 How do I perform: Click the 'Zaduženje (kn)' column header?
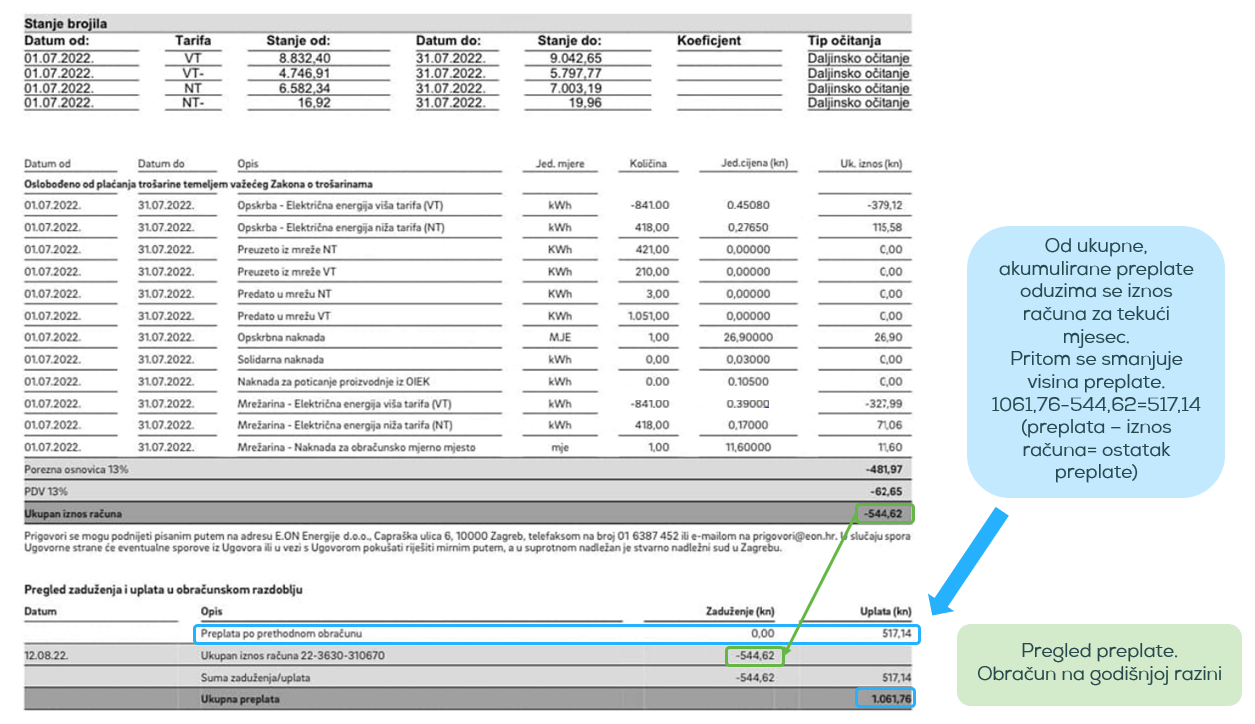click(741, 611)
